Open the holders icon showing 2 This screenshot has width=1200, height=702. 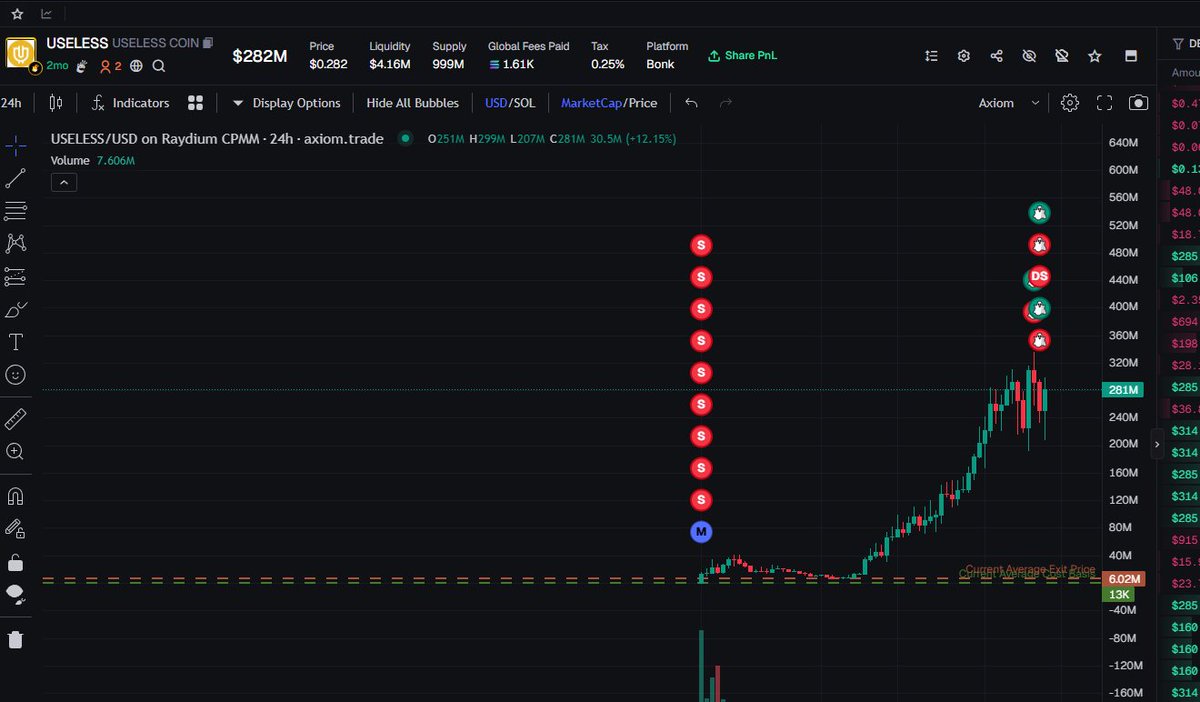110,66
